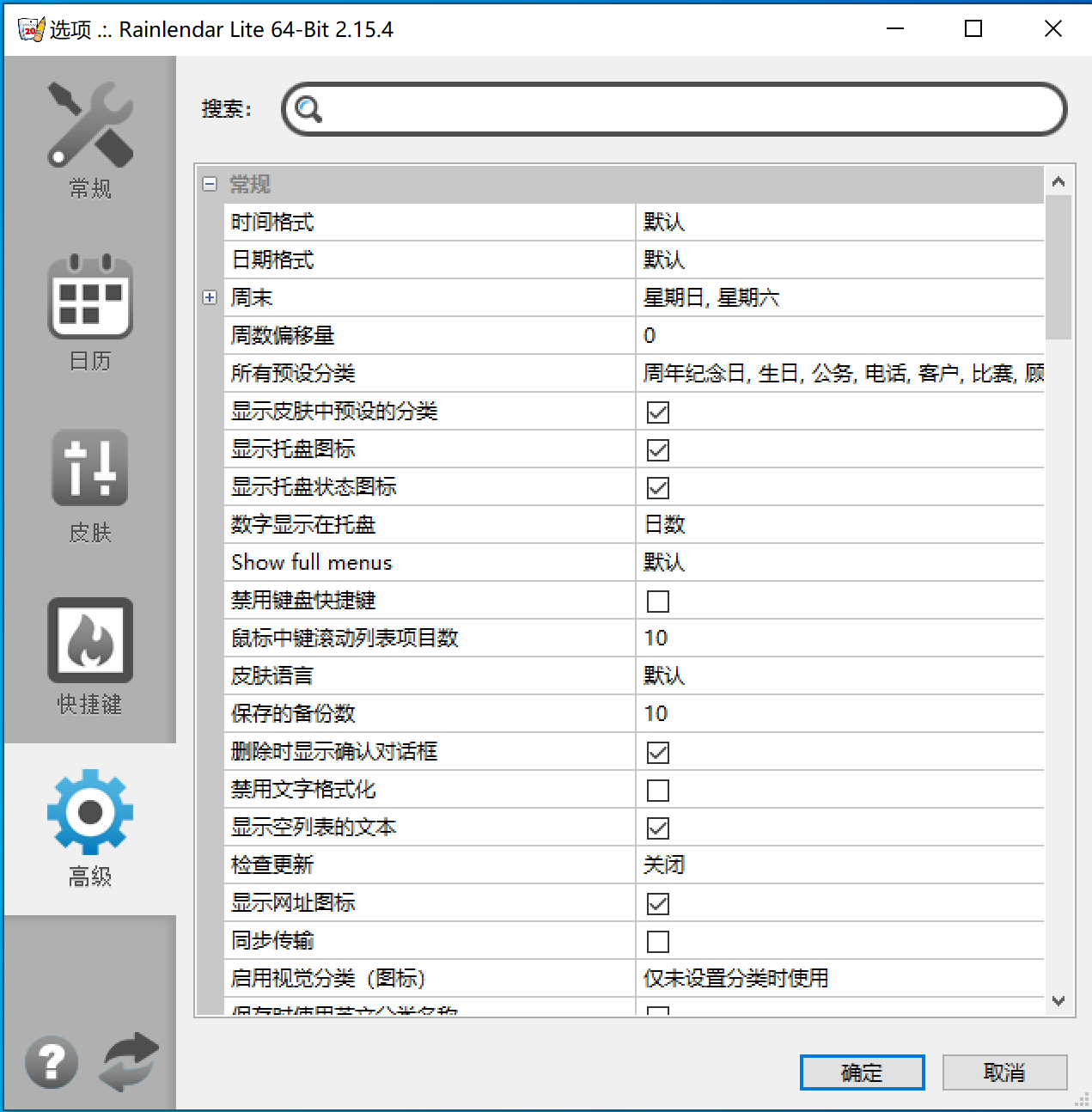
Task: Click the help question mark icon
Action: (x=52, y=1063)
